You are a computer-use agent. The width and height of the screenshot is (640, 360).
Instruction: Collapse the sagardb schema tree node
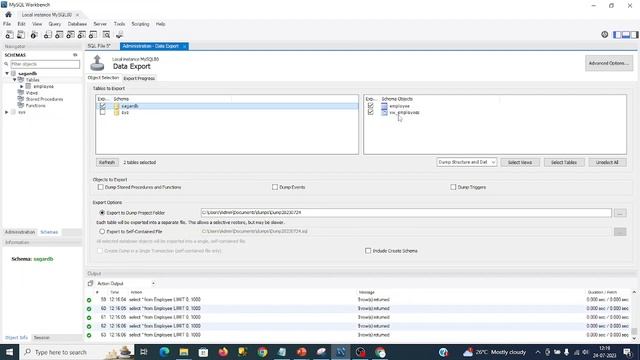7,73
